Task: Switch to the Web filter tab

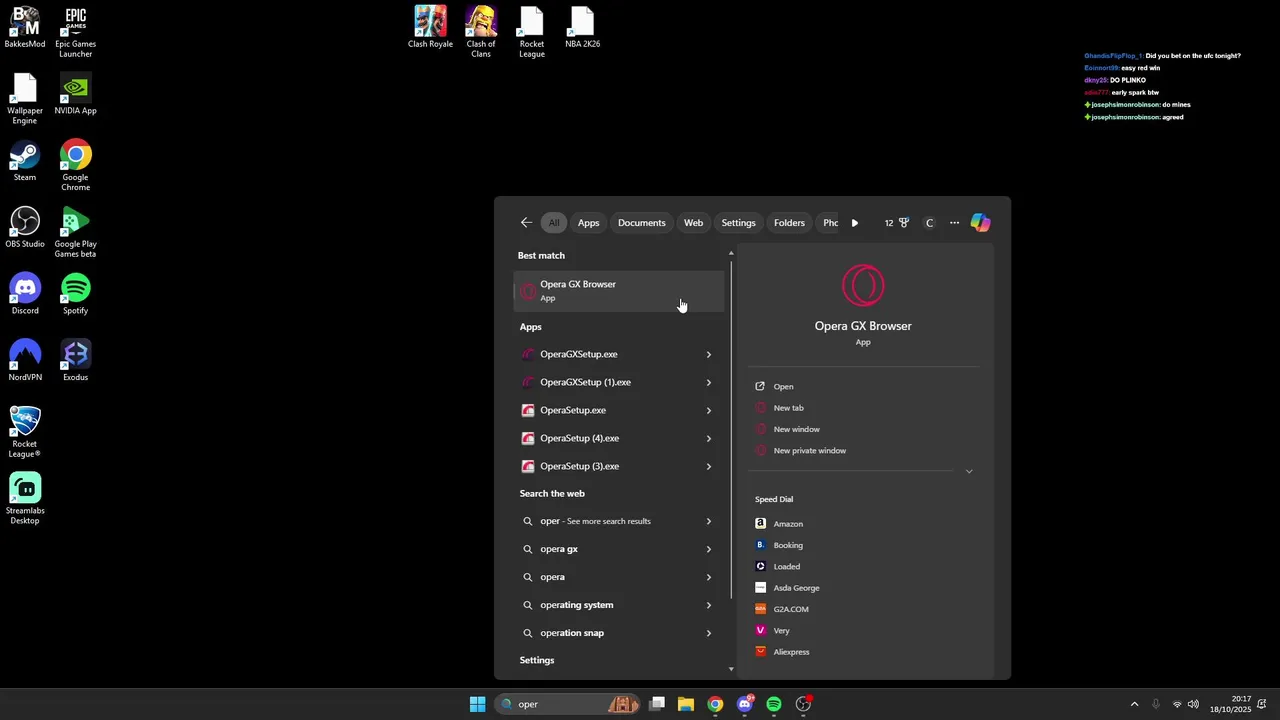Action: 693,223
